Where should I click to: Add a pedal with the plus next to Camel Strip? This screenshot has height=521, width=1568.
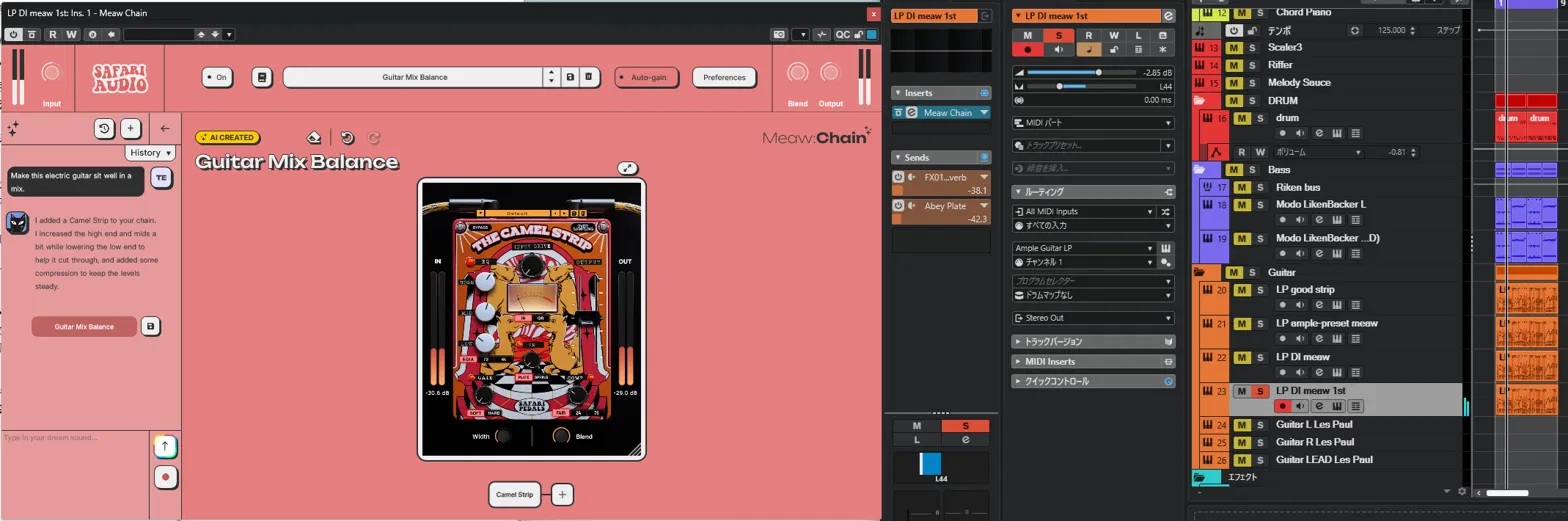click(x=562, y=494)
